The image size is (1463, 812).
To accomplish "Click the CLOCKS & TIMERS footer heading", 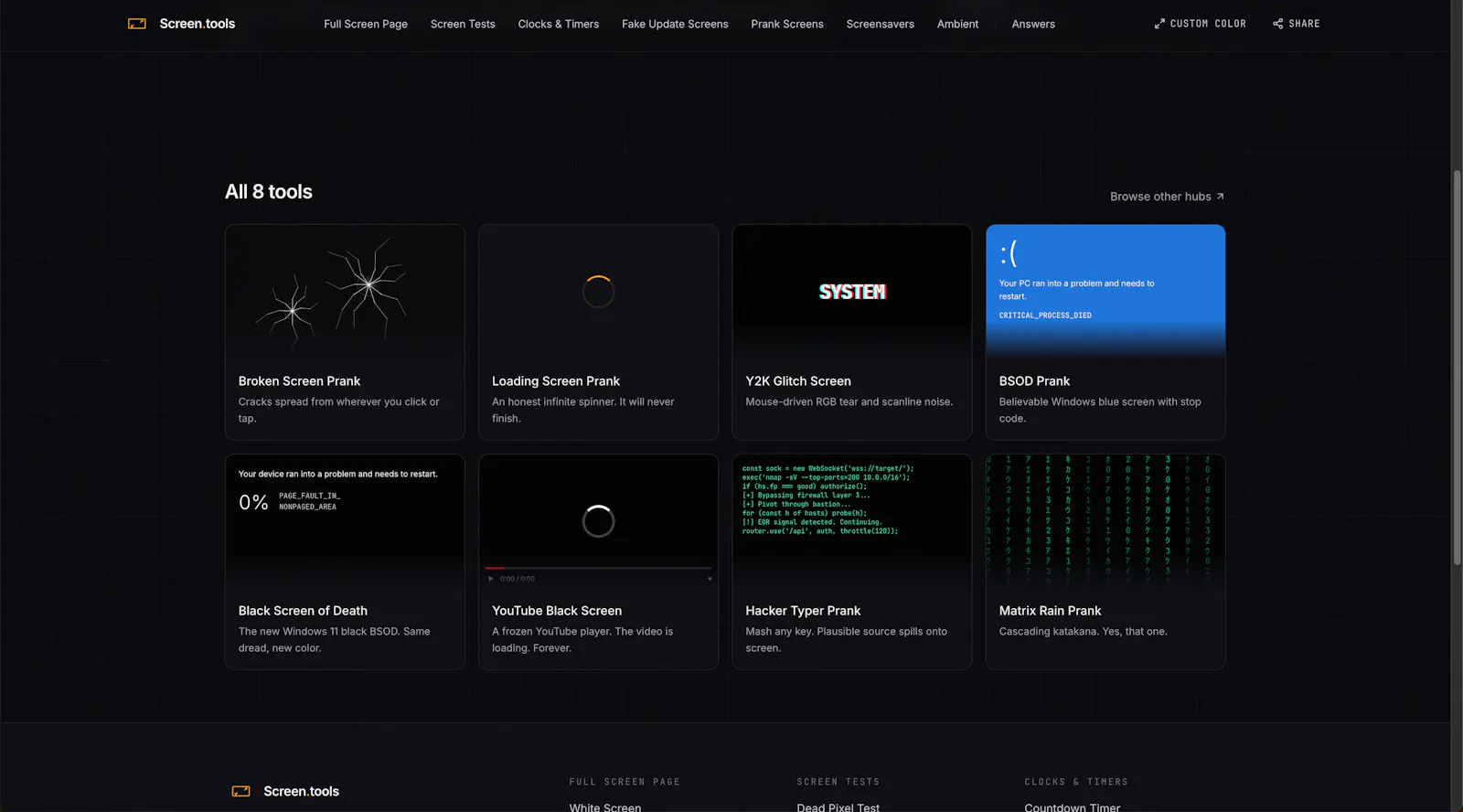I will 1076,782.
